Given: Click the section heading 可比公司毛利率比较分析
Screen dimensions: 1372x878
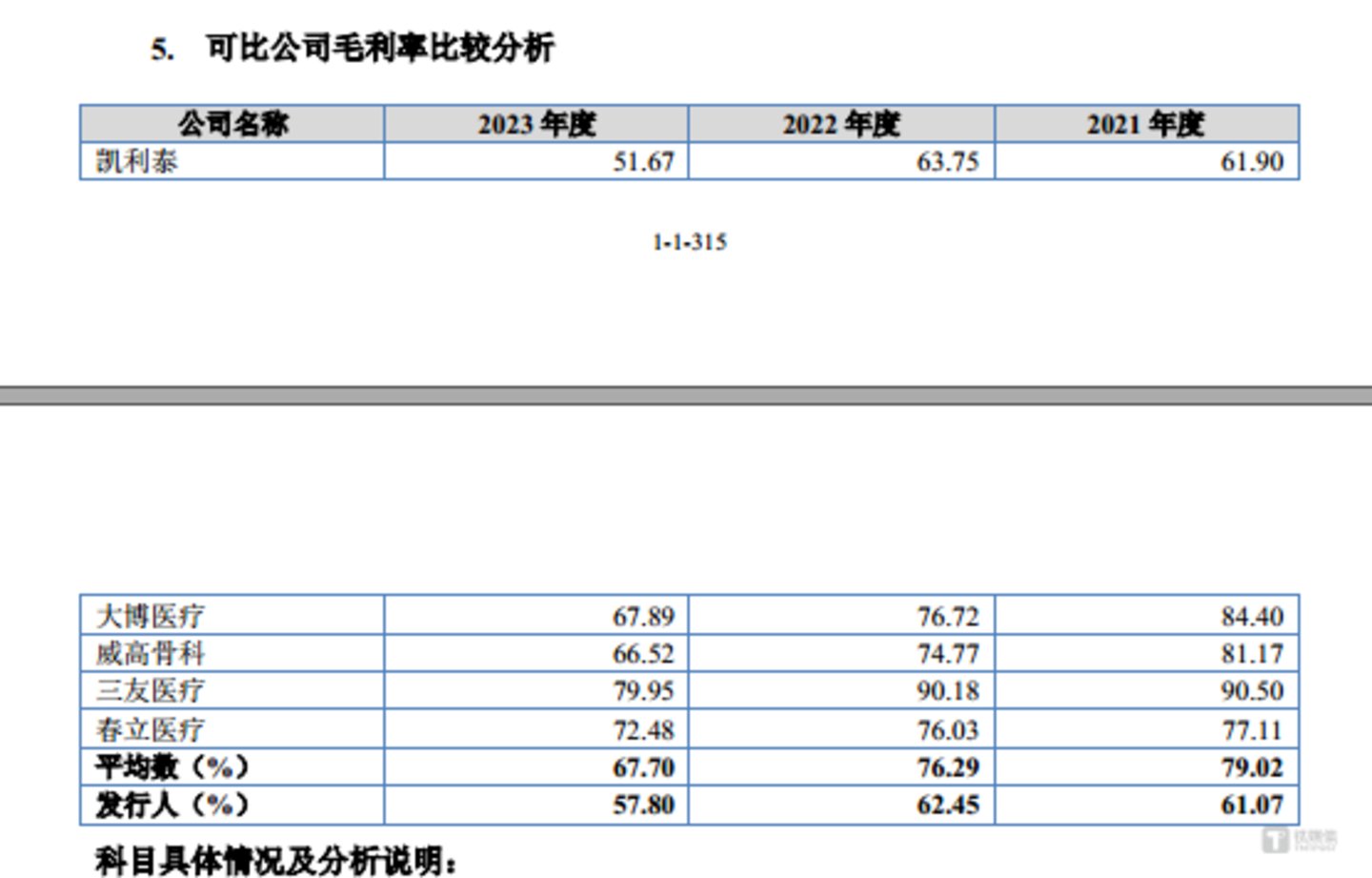Looking at the screenshot, I should [x=379, y=48].
